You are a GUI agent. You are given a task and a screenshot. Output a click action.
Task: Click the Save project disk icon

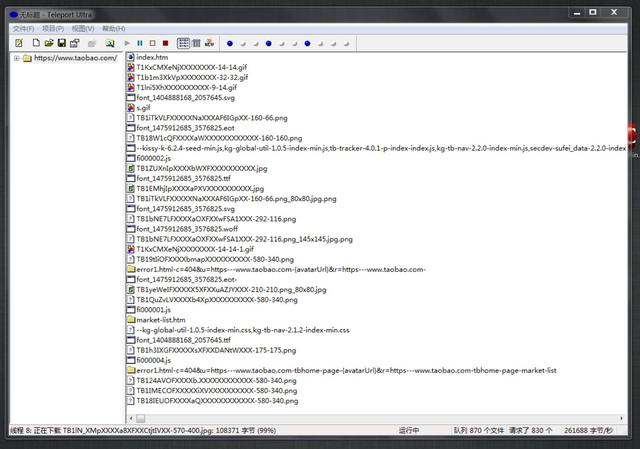tap(62, 43)
